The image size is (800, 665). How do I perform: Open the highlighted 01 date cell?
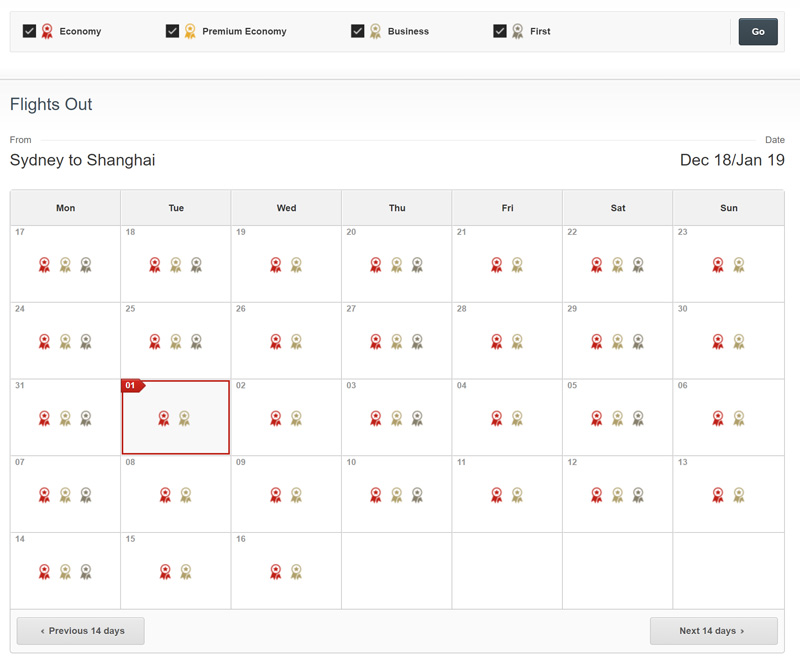pyautogui.click(x=176, y=417)
